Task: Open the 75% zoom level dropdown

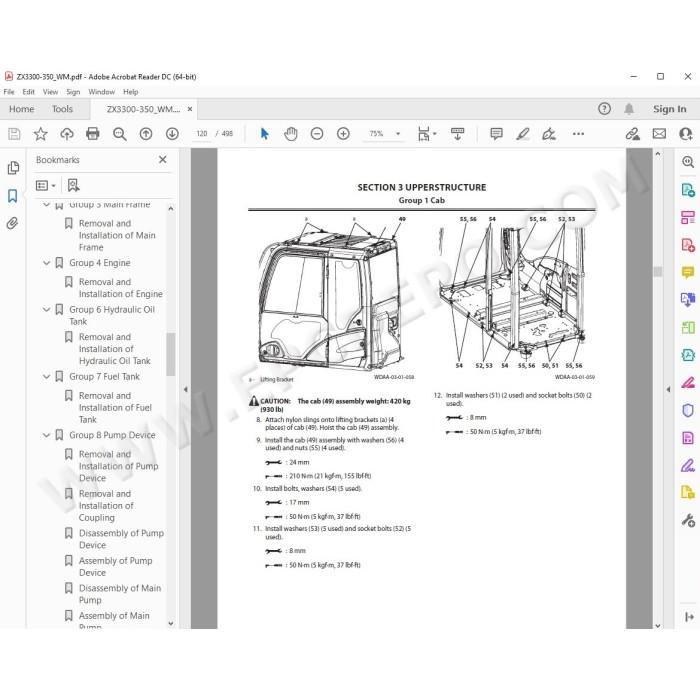Action: 398,133
